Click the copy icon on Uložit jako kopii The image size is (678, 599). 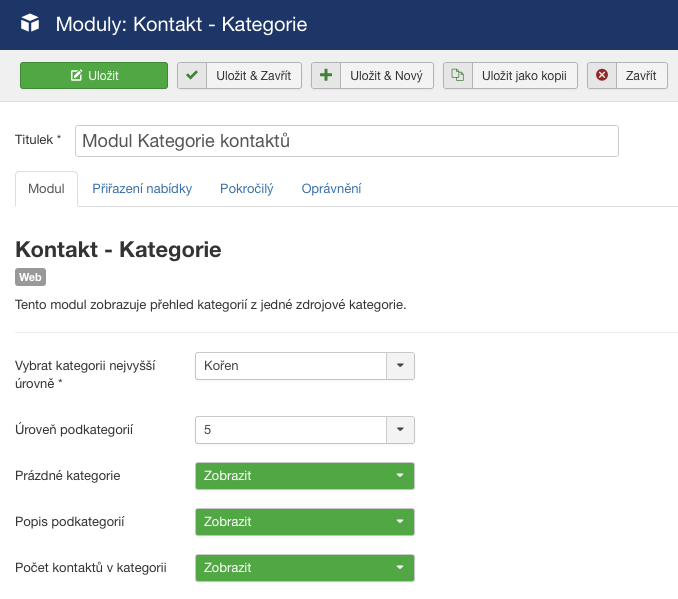tap(457, 76)
